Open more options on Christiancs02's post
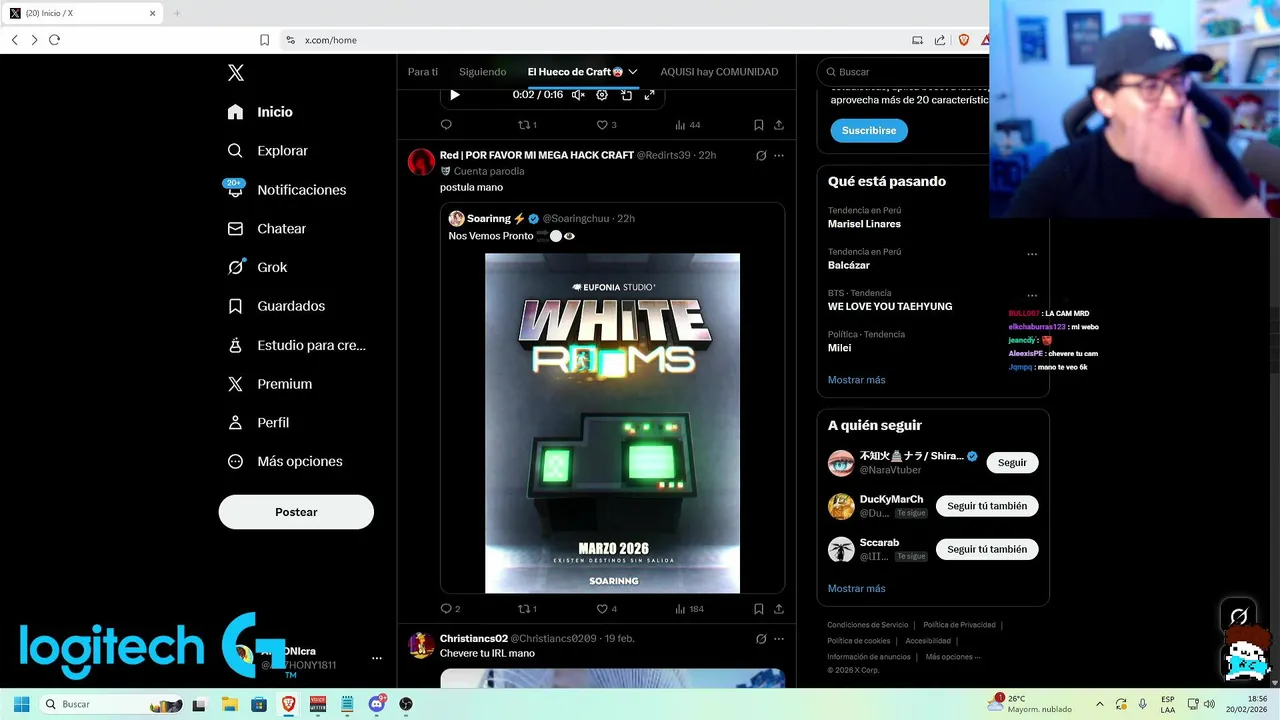The height and width of the screenshot is (720, 1280). click(779, 639)
